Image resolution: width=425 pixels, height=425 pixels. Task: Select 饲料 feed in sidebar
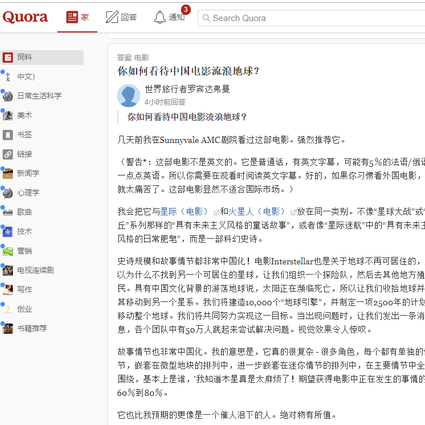pyautogui.click(x=42, y=57)
